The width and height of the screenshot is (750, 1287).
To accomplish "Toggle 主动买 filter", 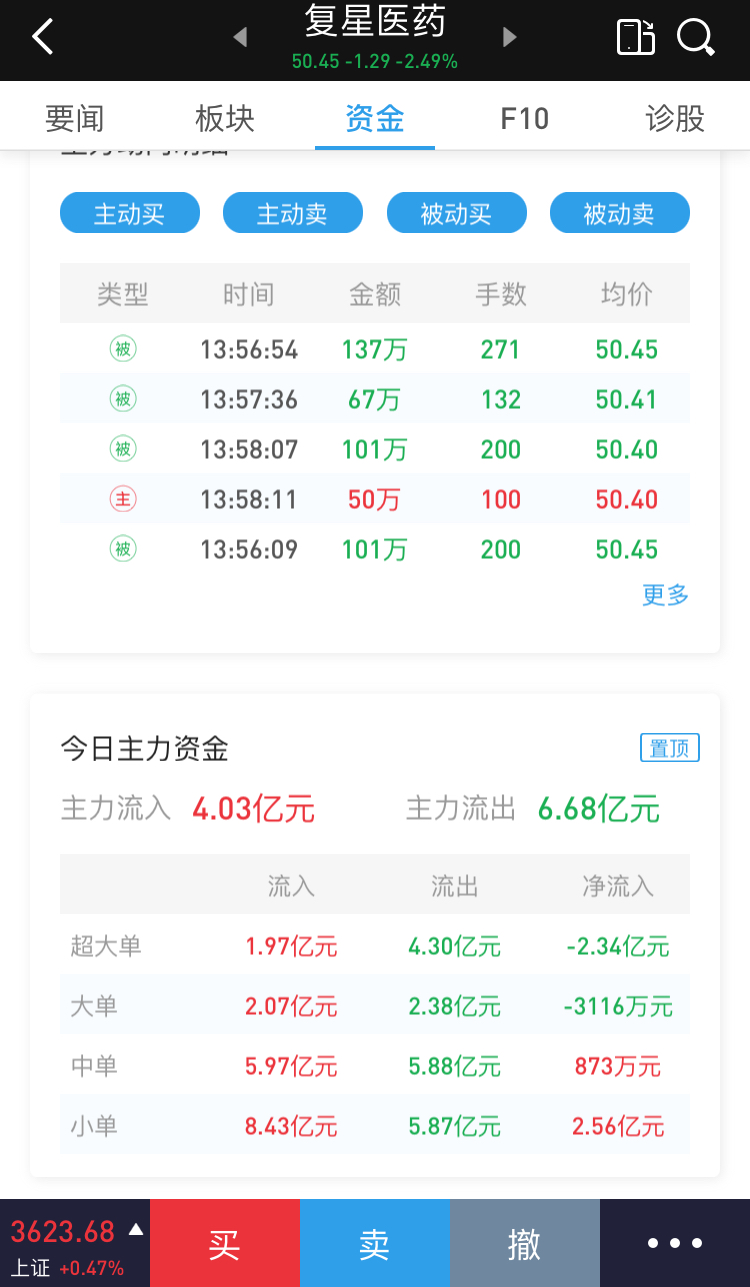I will [130, 213].
